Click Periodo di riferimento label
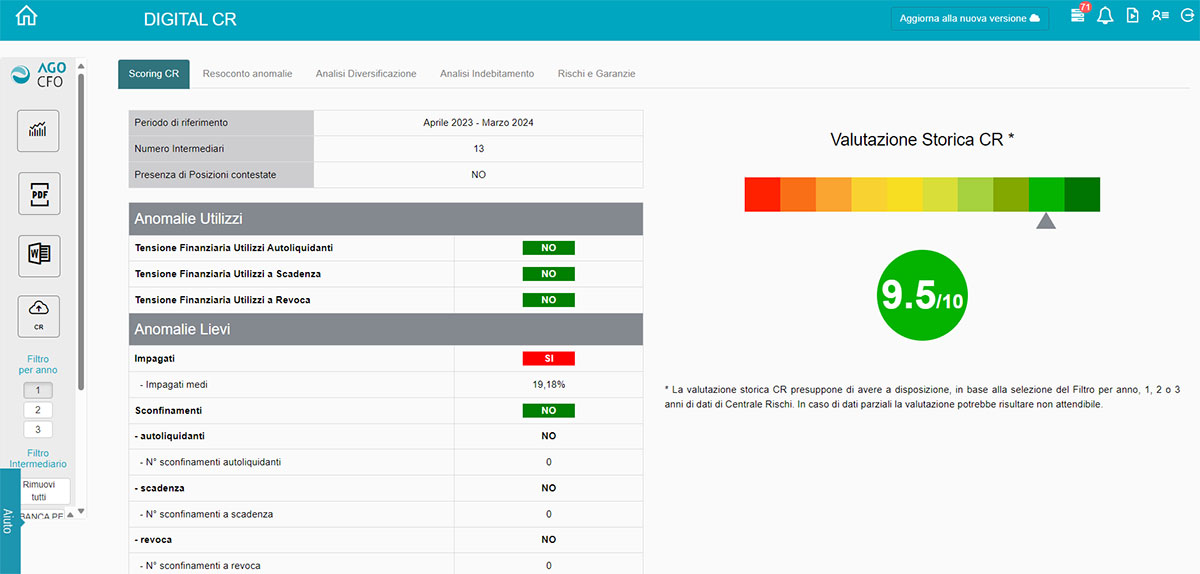 click(x=181, y=123)
